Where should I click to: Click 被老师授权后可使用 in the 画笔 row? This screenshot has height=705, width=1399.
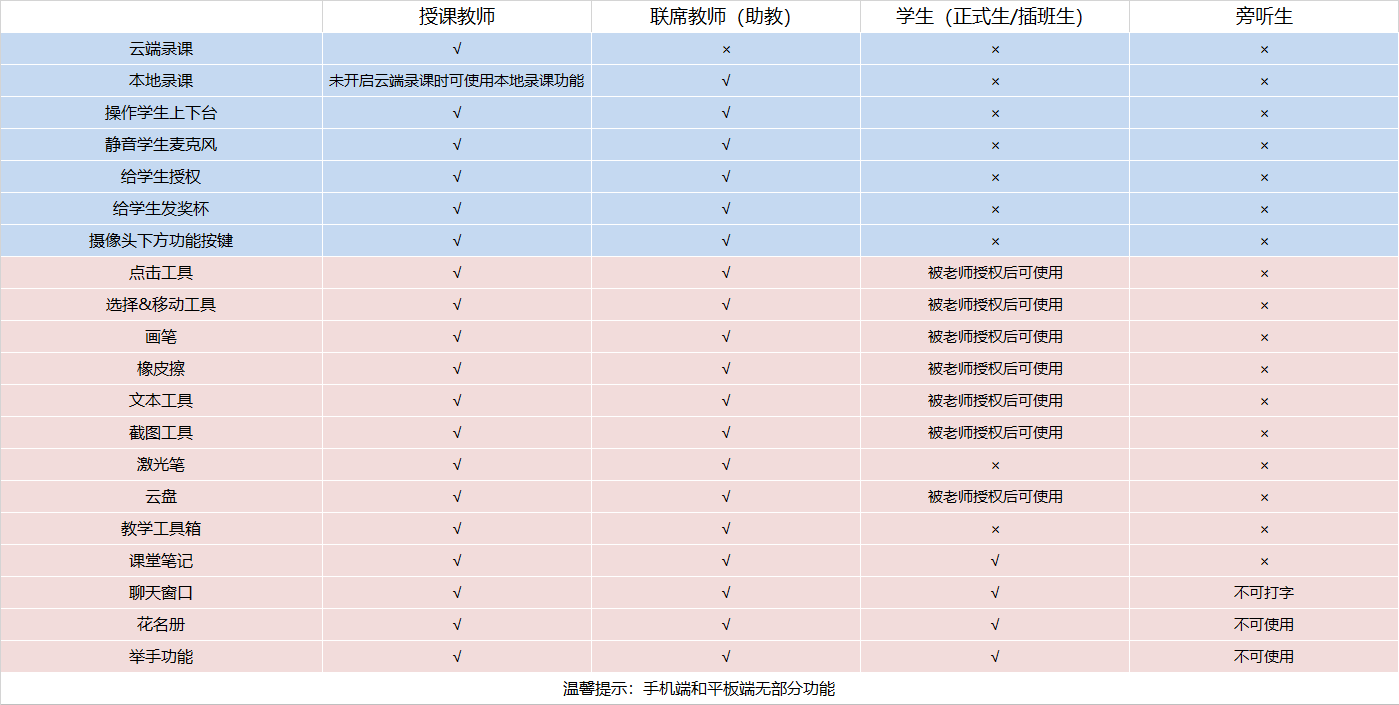995,337
